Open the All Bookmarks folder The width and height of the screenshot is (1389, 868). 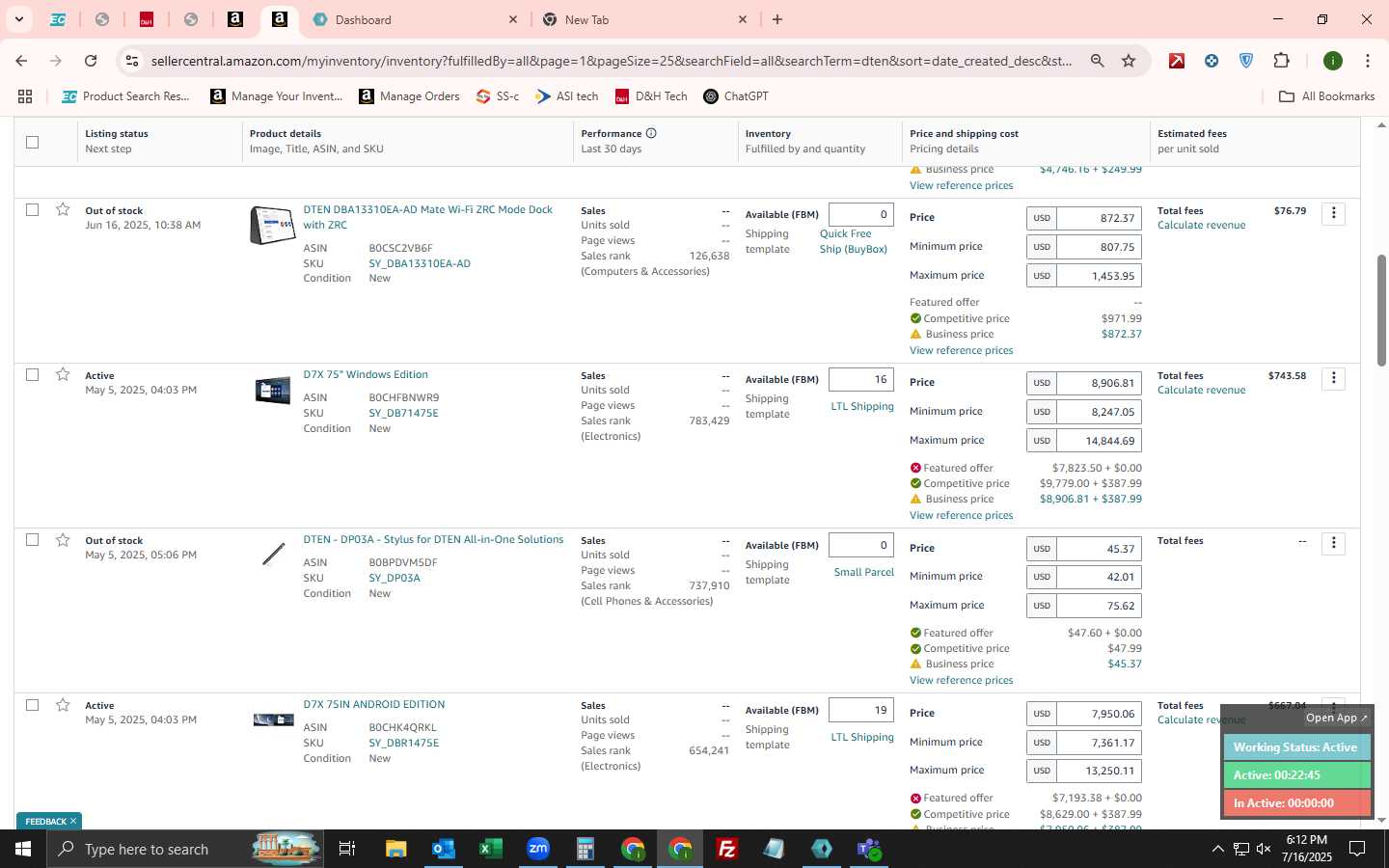pyautogui.click(x=1326, y=96)
